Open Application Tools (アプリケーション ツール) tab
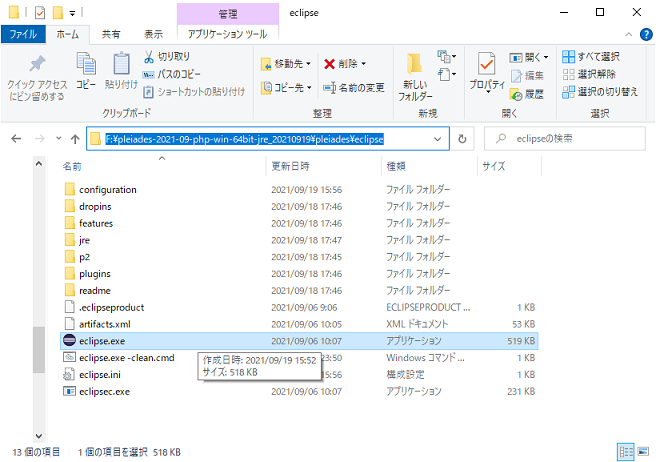The height and width of the screenshot is (462, 656). click(228, 34)
